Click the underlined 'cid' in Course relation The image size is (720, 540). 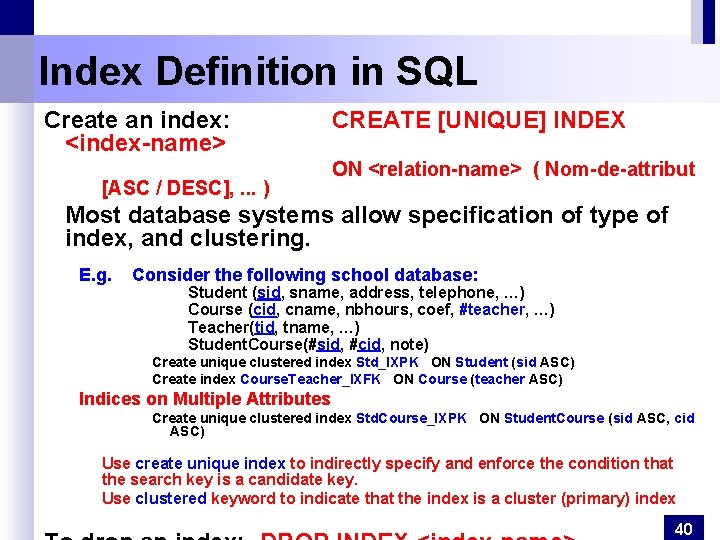[264, 310]
